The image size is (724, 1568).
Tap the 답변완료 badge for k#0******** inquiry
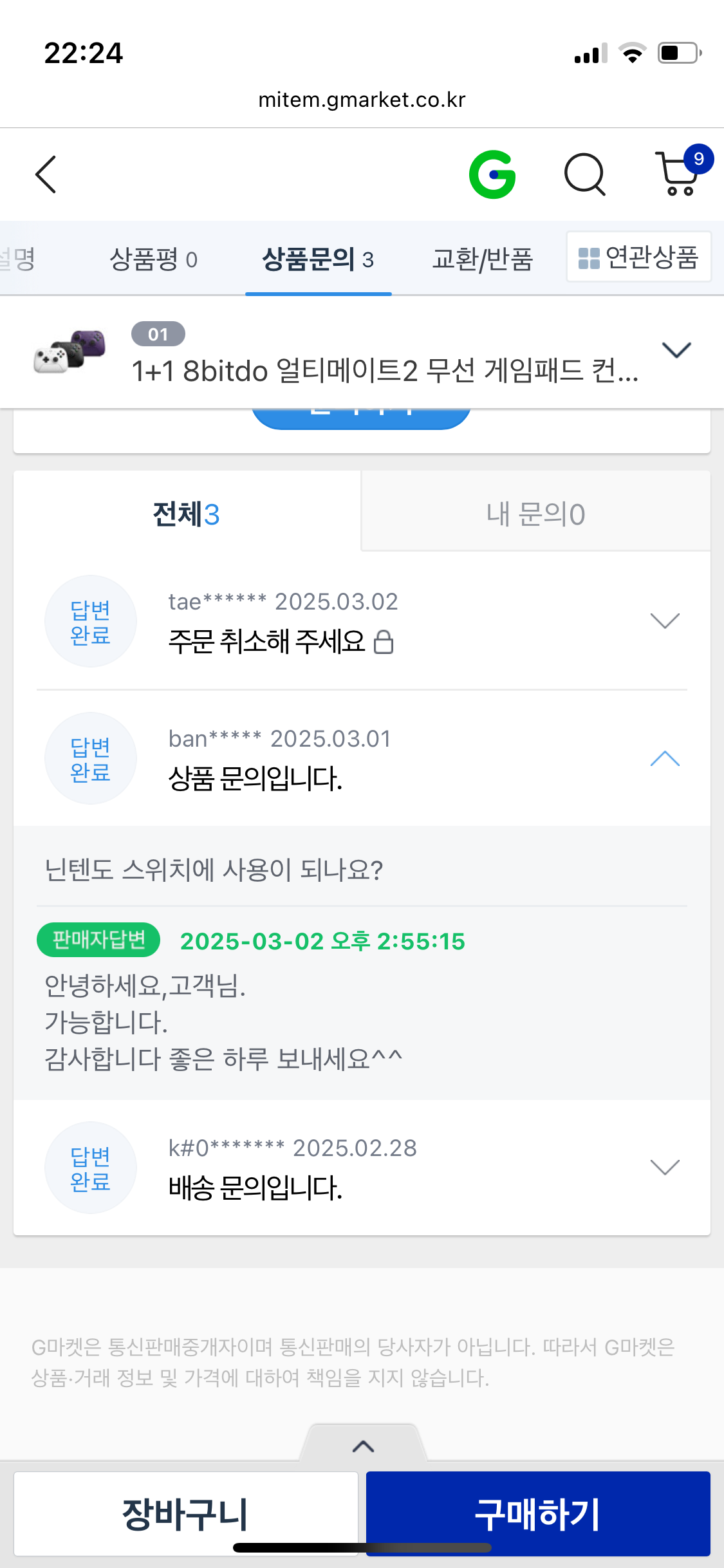coord(90,1168)
